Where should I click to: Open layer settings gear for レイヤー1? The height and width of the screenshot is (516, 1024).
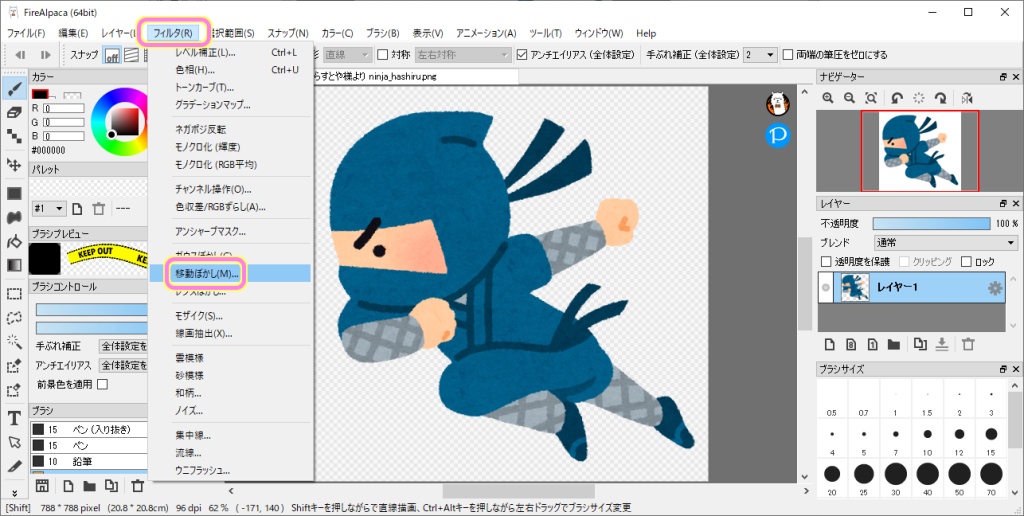tap(994, 289)
